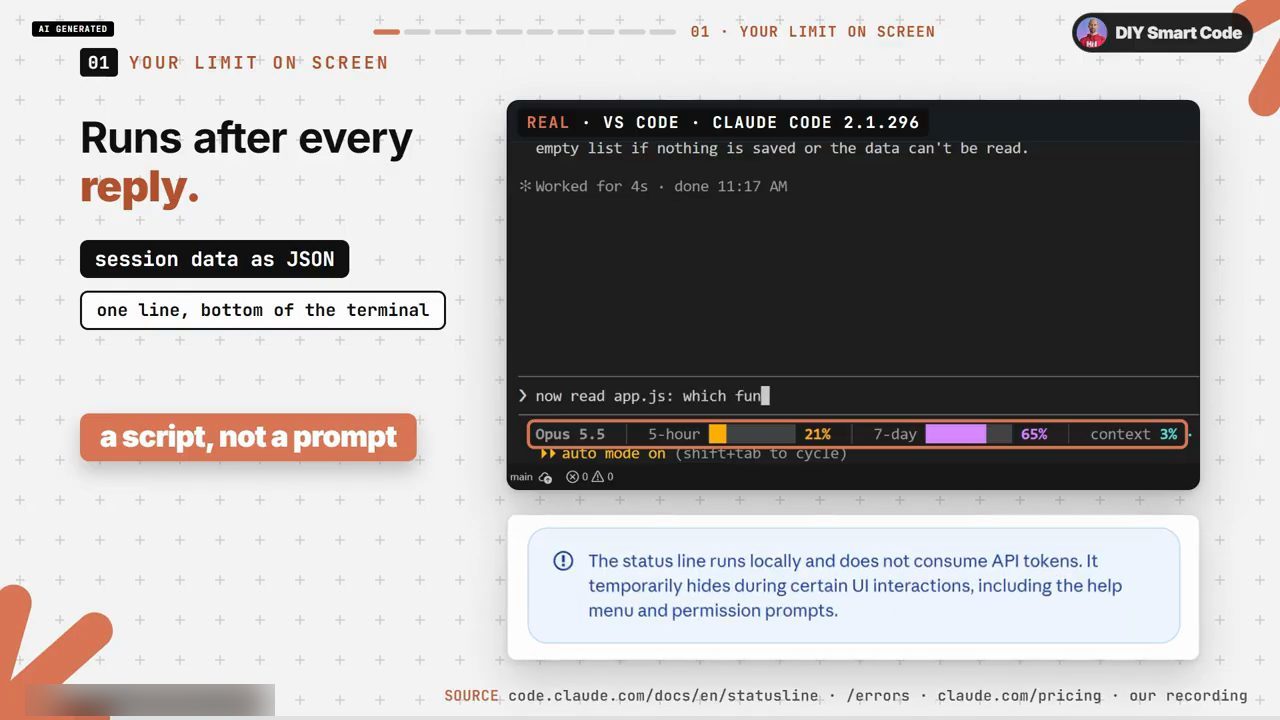Click the status line note paragraph

click(x=855, y=586)
